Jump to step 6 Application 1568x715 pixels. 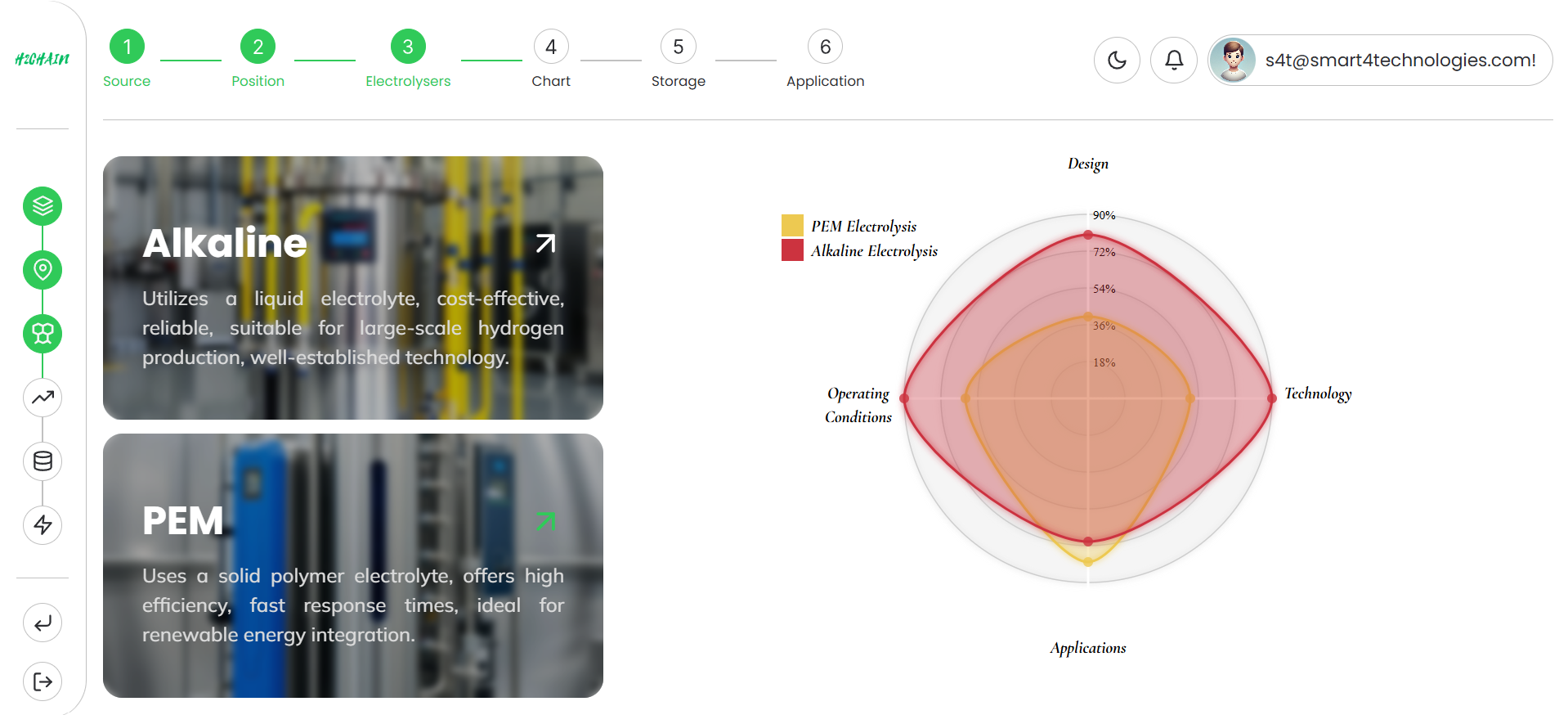click(825, 47)
